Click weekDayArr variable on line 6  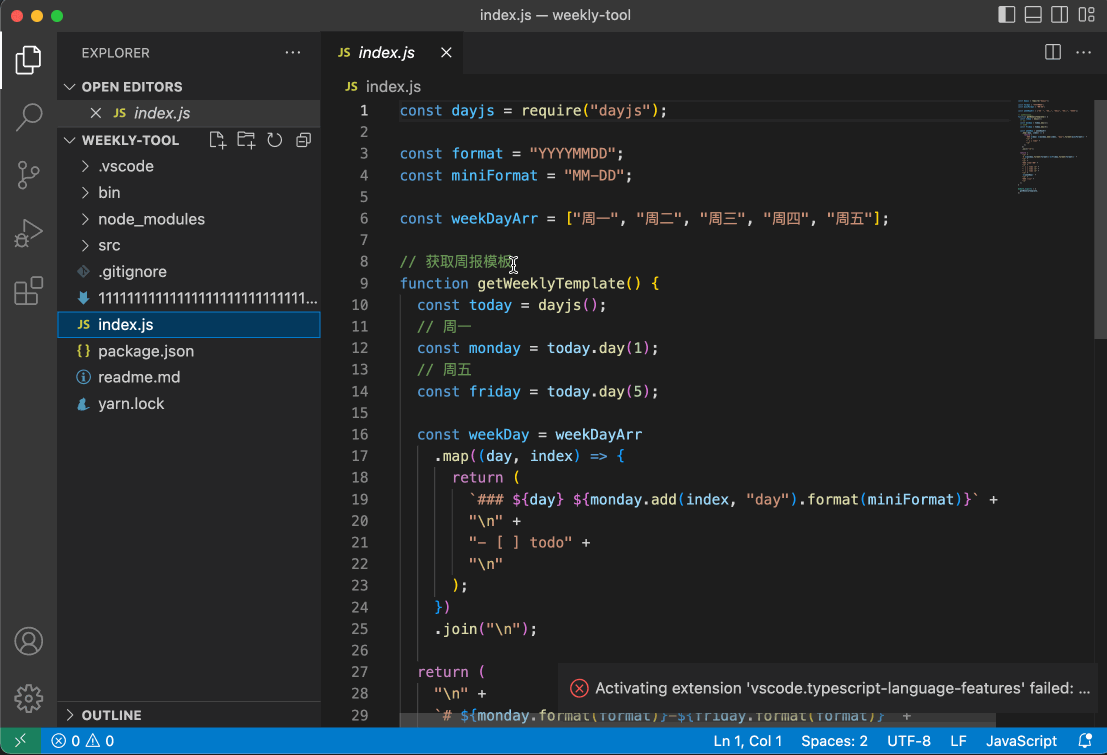(494, 219)
